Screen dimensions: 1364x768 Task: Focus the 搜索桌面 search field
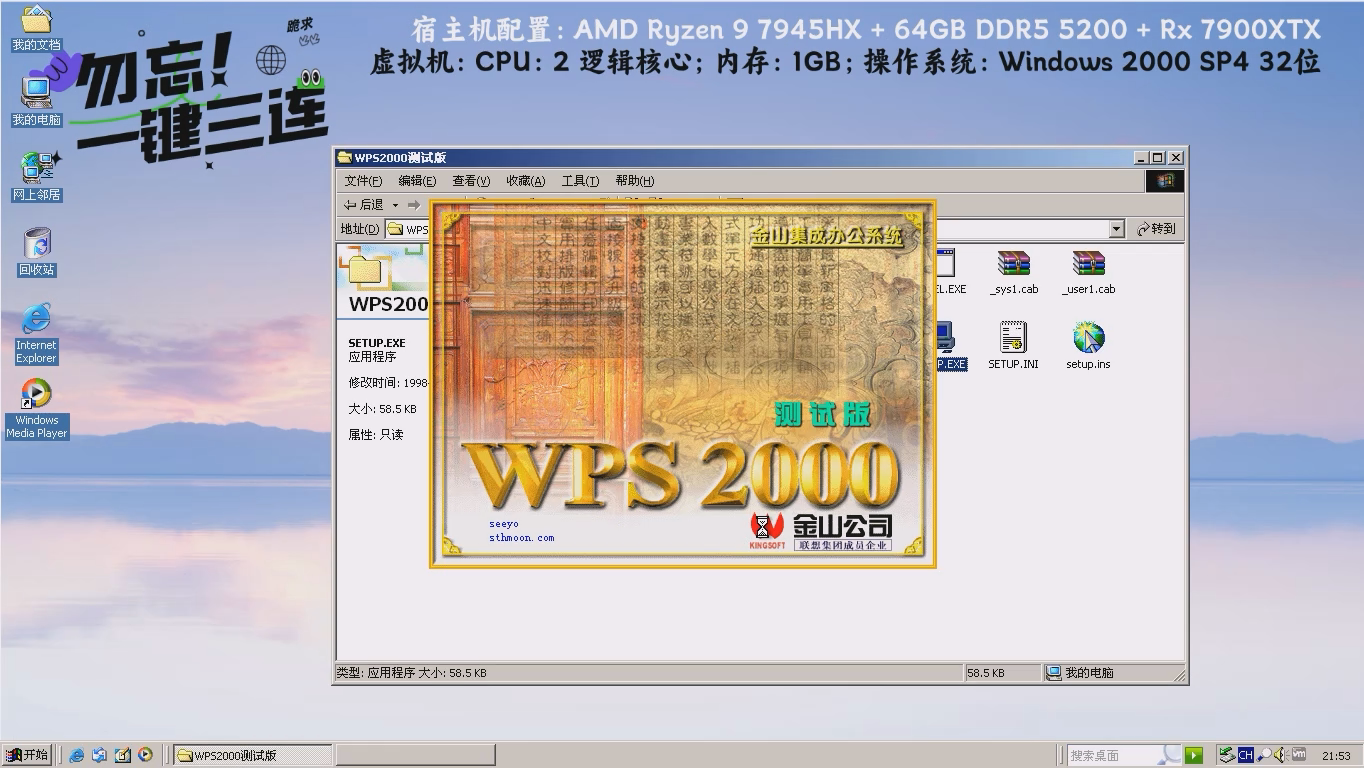(1124, 755)
